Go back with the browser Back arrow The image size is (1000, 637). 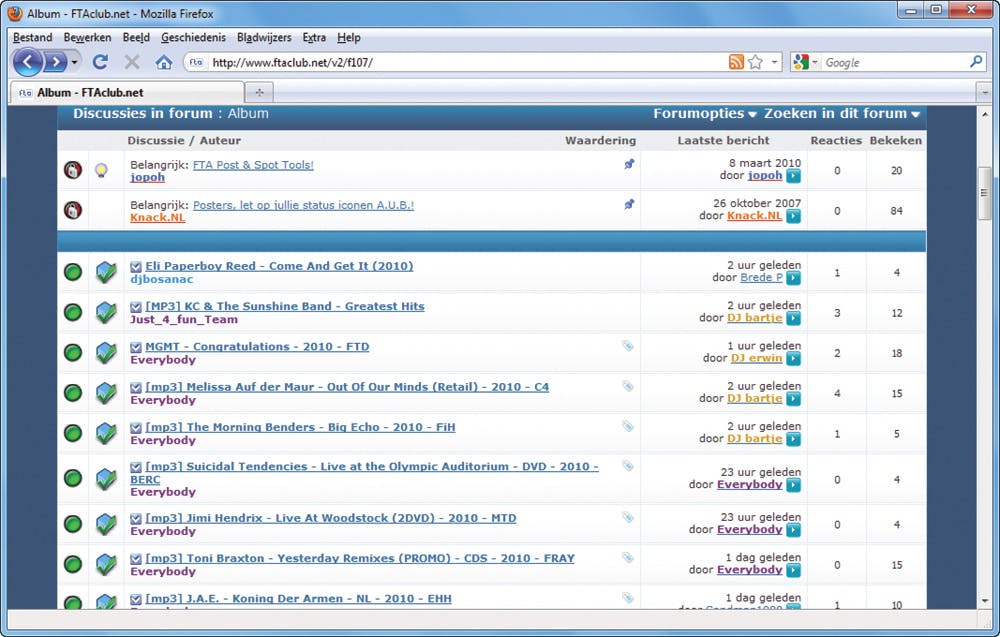[x=27, y=62]
